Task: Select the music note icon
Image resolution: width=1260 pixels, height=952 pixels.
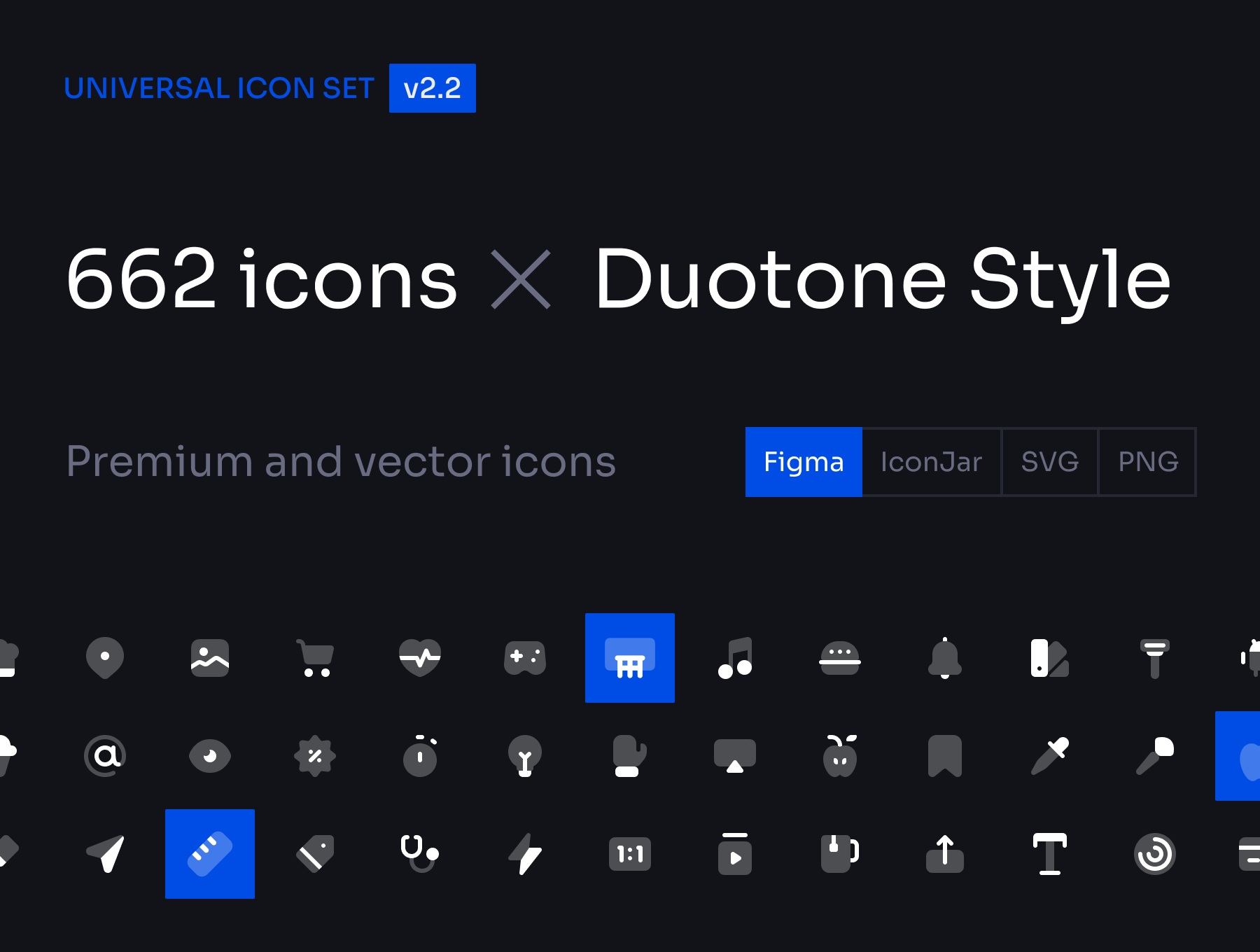Action: pyautogui.click(x=735, y=657)
